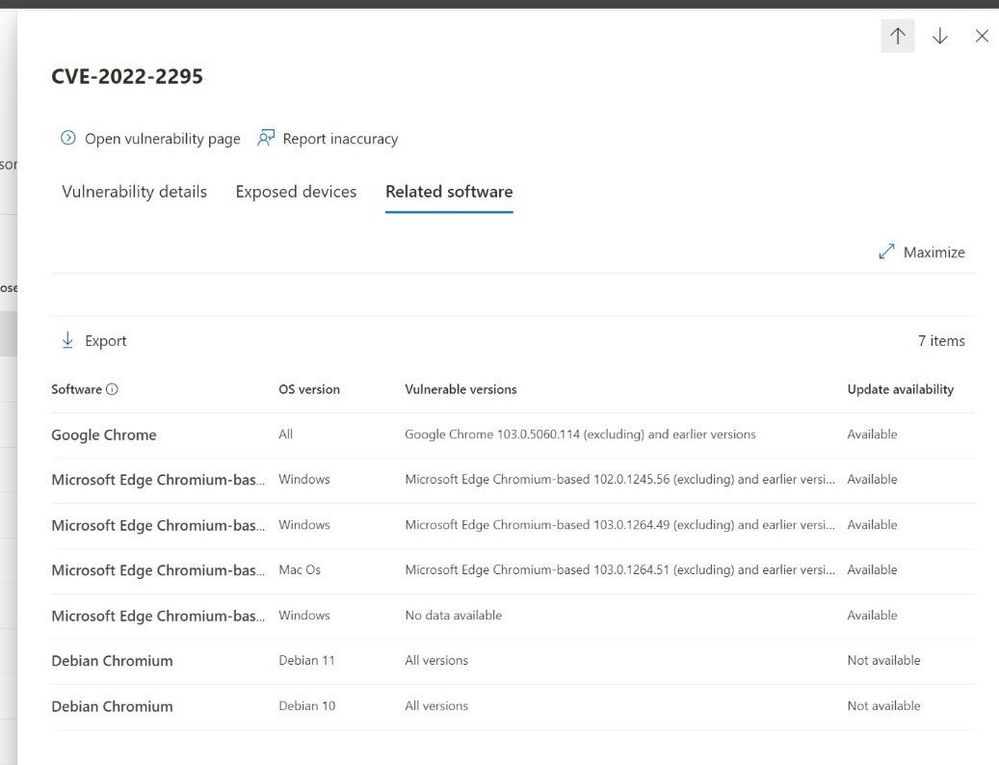Click the 'Debian 11' OS version cell

[x=306, y=660]
